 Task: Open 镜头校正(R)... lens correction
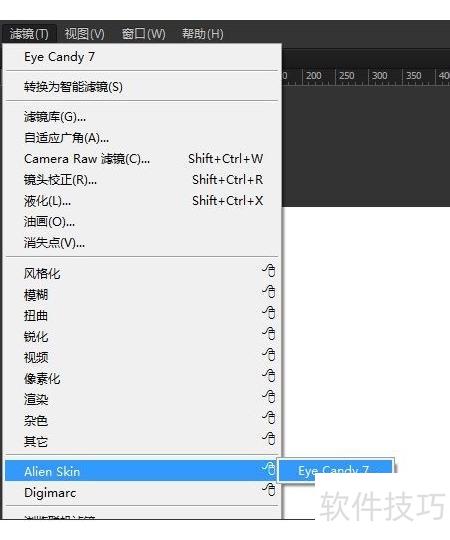coord(142,180)
